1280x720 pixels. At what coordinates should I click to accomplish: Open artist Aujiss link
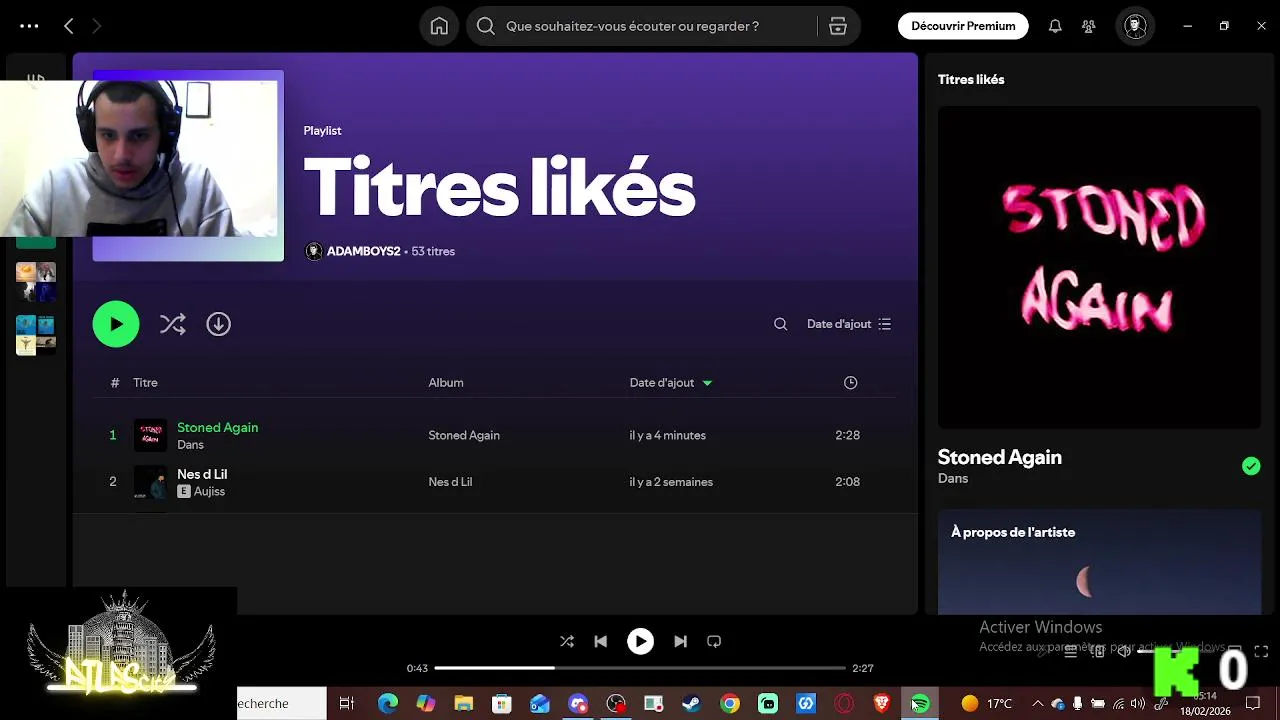click(x=209, y=492)
